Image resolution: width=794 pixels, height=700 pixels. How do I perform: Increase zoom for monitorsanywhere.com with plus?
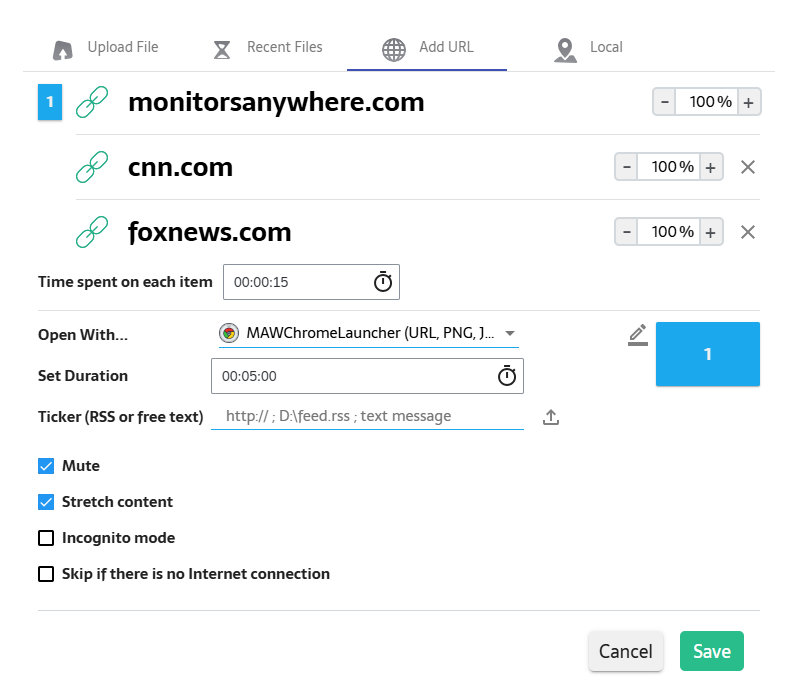coord(748,102)
